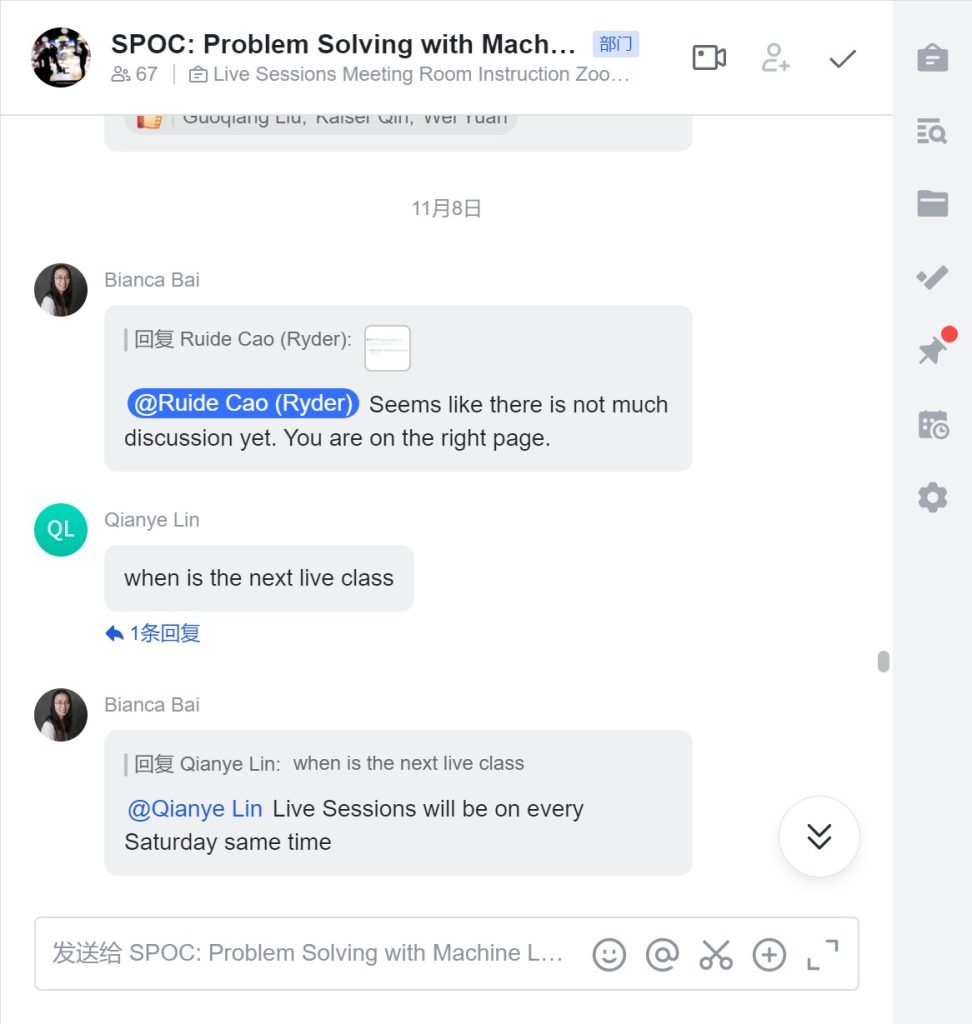The height and width of the screenshot is (1024, 972).
Task: Add a new member to the group
Action: point(775,57)
